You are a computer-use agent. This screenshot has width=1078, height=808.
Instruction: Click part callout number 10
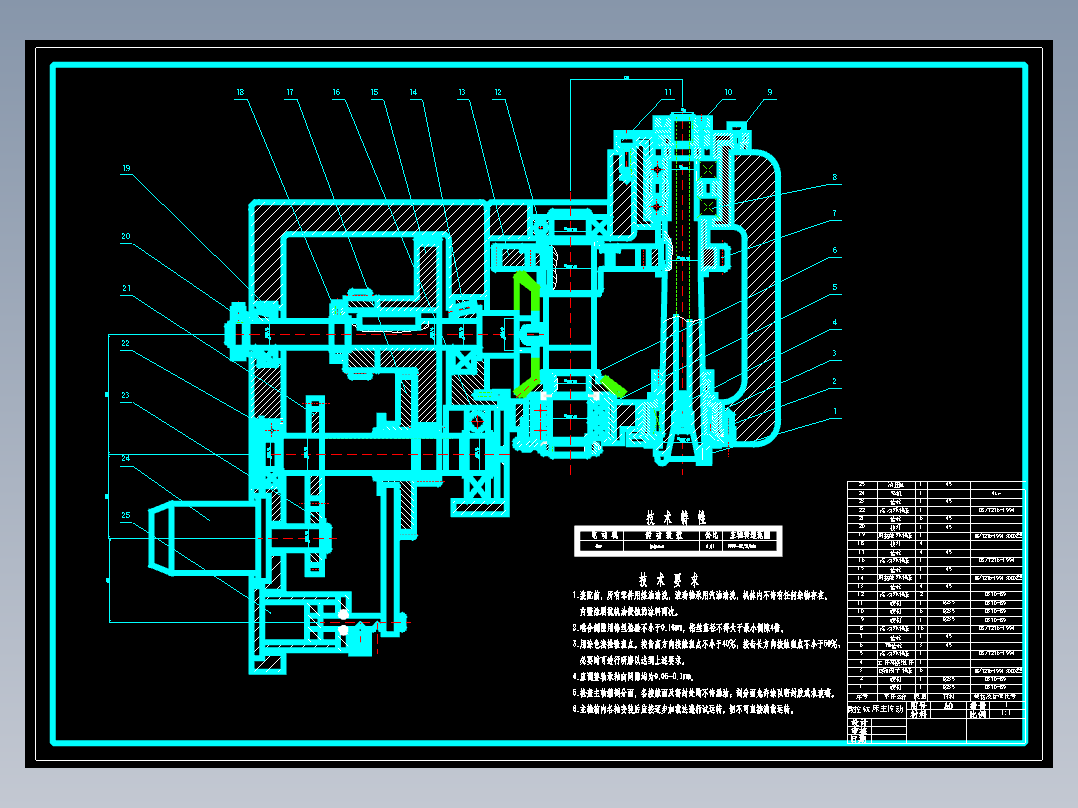pyautogui.click(x=728, y=92)
